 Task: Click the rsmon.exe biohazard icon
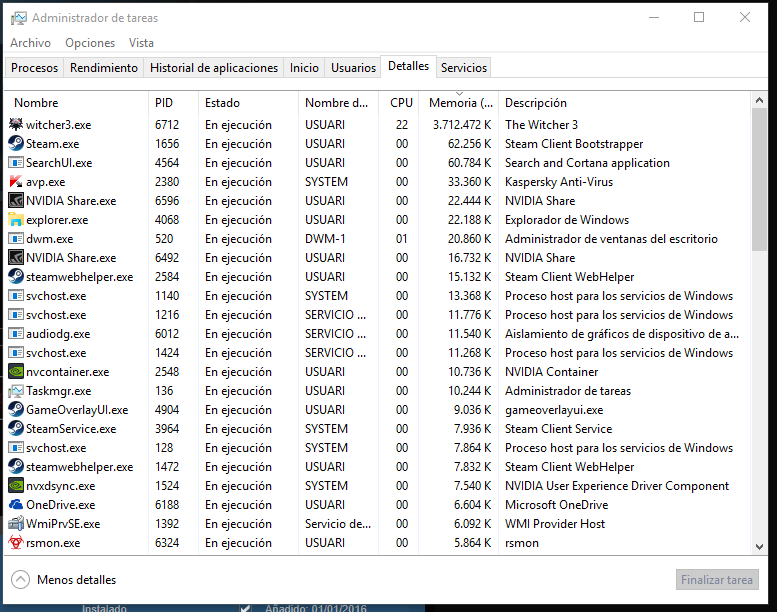tap(16, 542)
